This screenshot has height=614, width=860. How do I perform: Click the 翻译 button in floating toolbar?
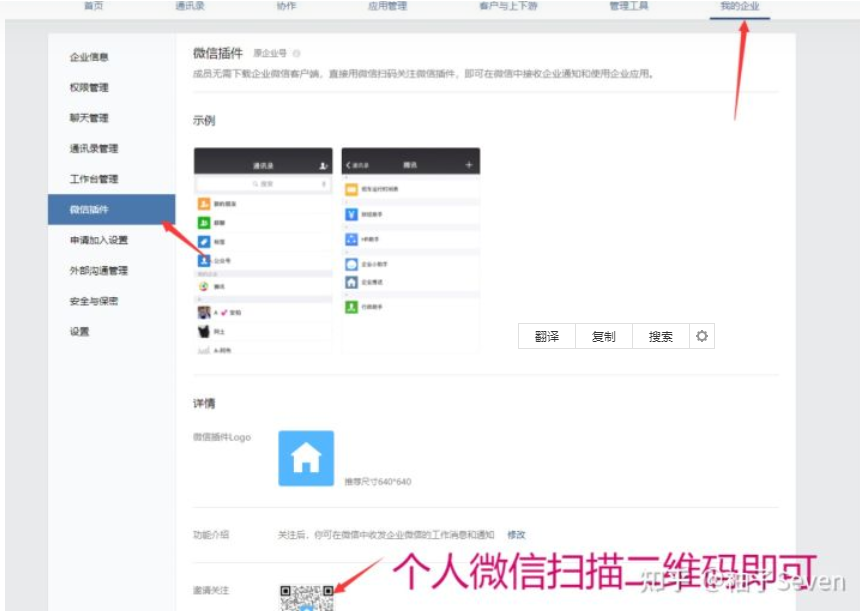point(547,336)
